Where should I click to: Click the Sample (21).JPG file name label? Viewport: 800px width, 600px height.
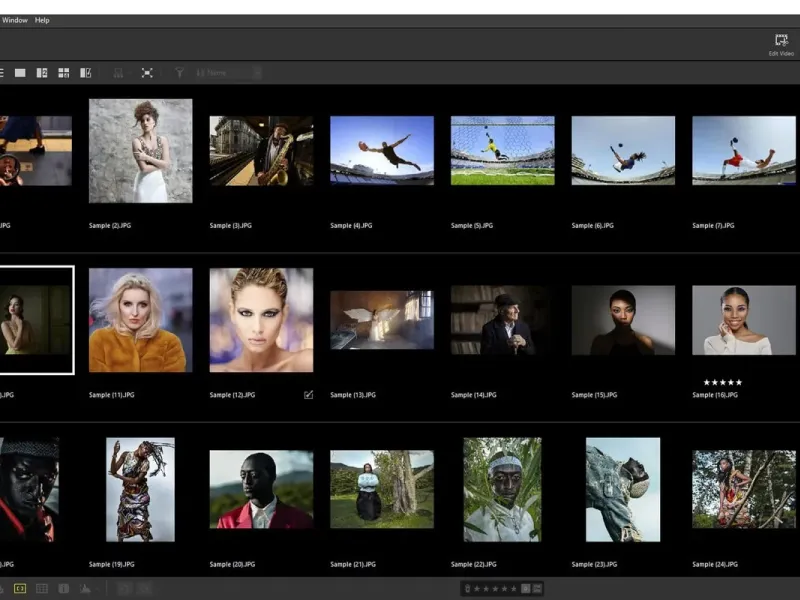353,565
